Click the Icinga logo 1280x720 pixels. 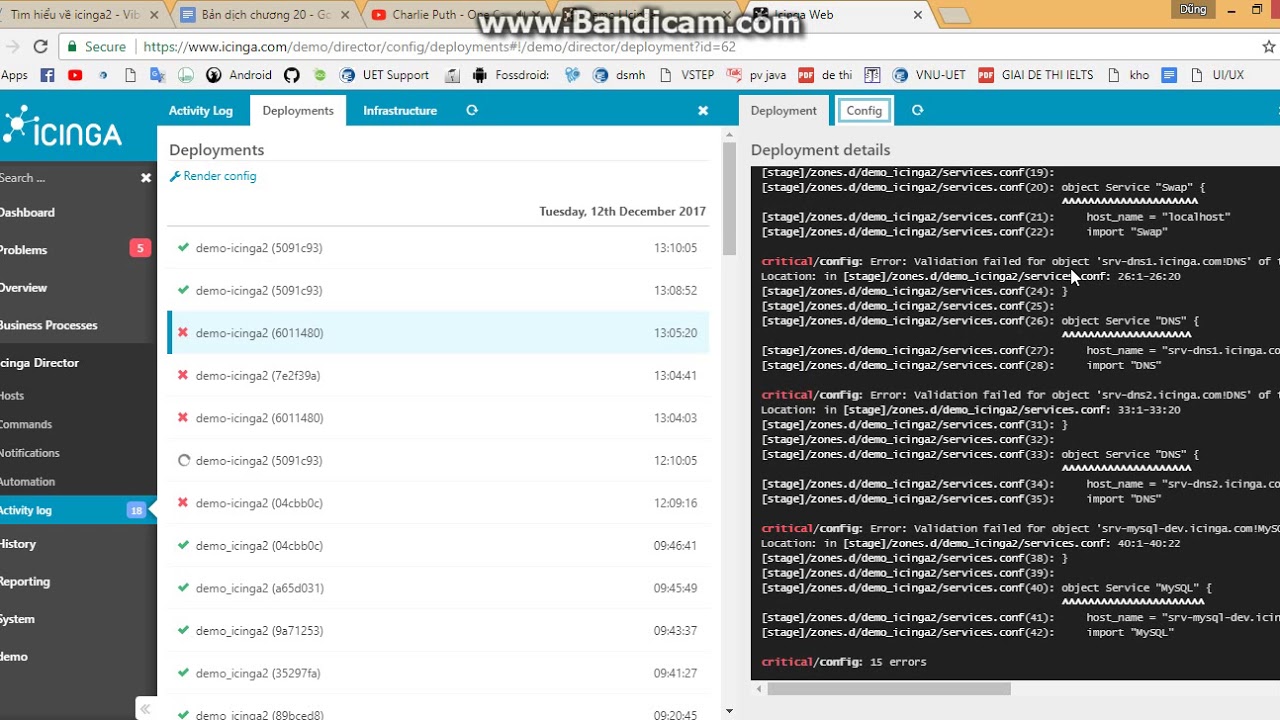click(x=62, y=126)
